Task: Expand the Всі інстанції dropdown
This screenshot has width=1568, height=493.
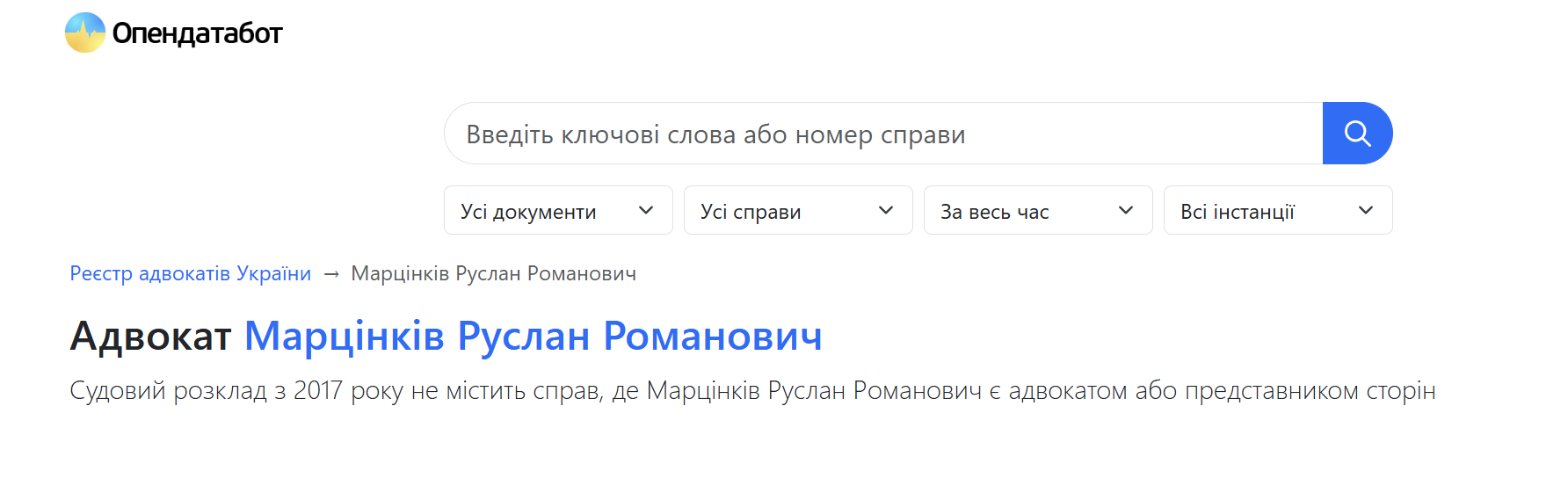Action: [1278, 210]
